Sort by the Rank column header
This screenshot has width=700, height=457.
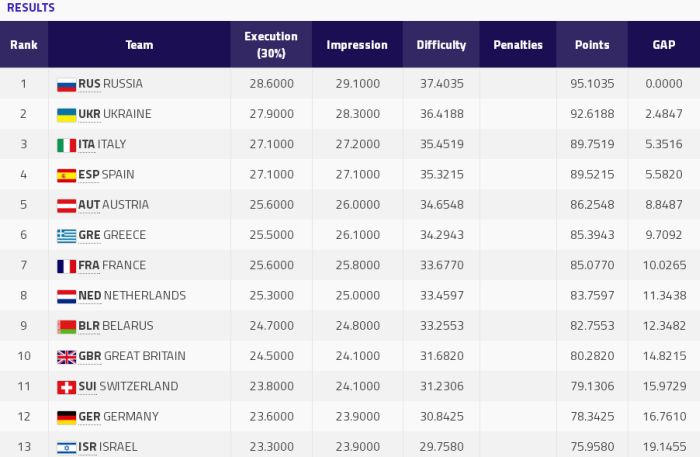(x=23, y=45)
